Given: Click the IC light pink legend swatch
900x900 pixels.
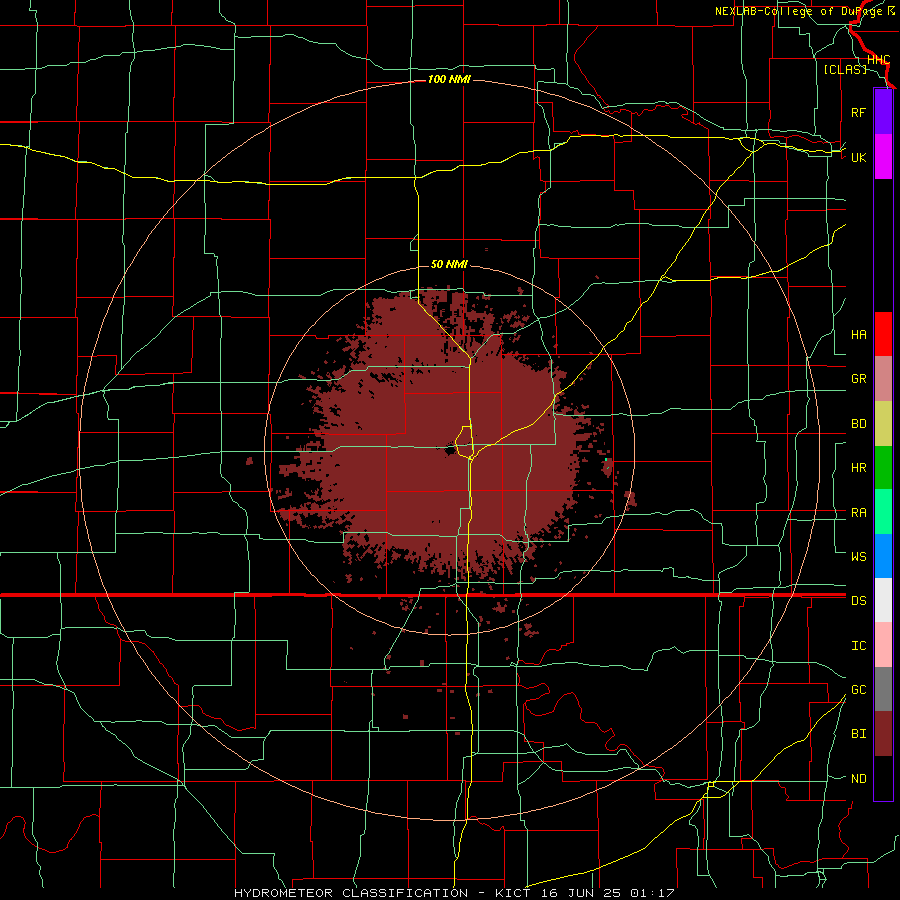Looking at the screenshot, I should [883, 645].
